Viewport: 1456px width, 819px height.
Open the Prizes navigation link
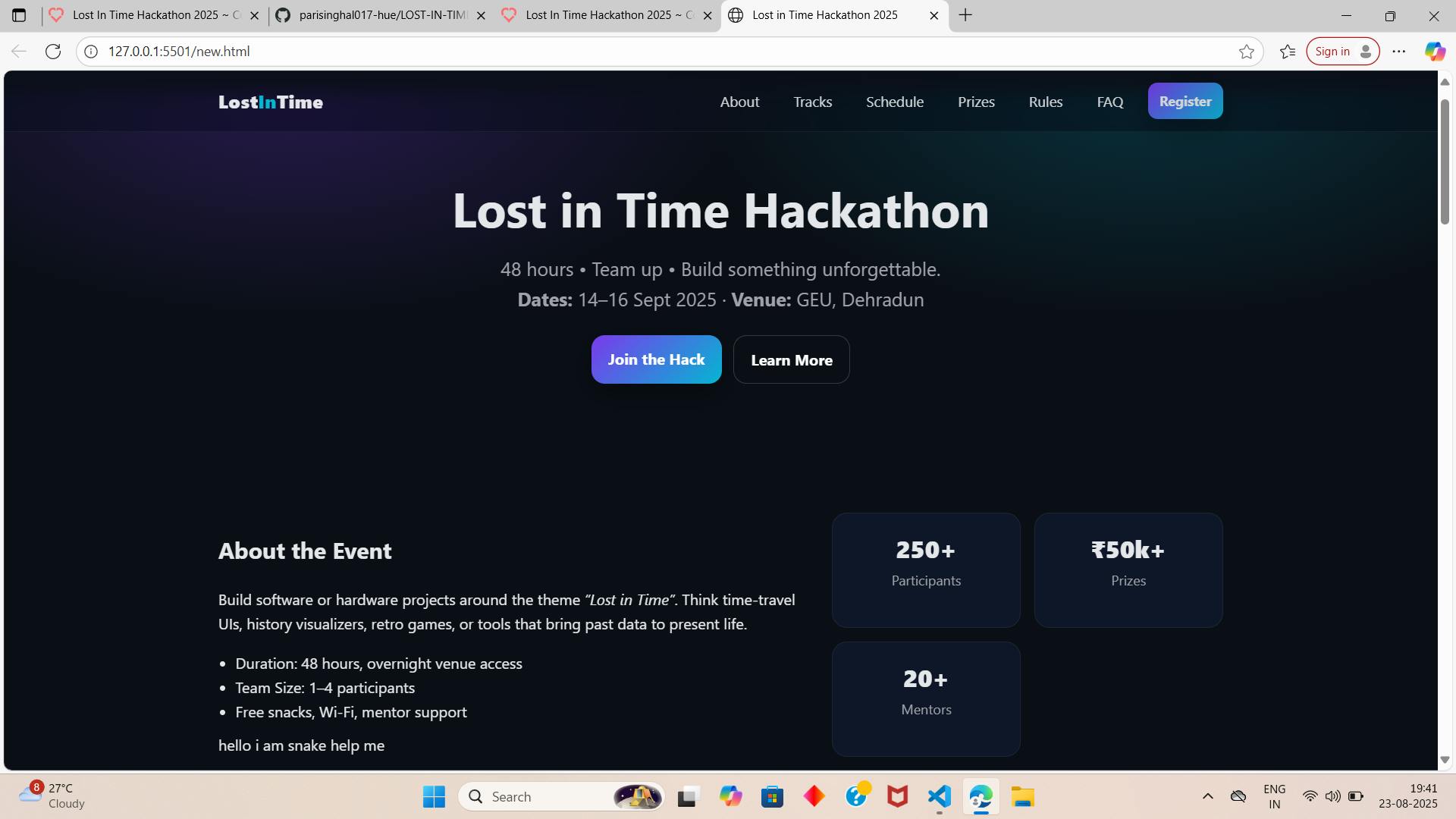point(976,102)
